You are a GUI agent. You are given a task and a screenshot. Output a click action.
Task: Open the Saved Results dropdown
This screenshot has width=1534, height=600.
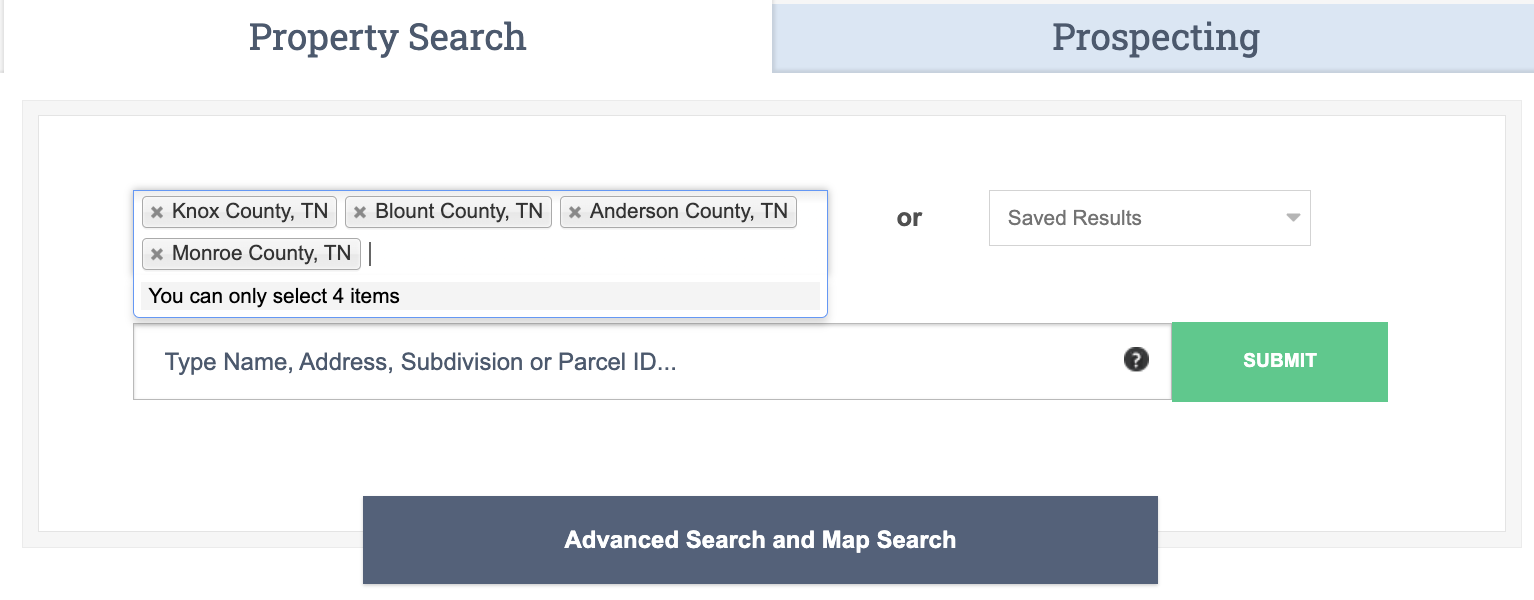click(1149, 217)
